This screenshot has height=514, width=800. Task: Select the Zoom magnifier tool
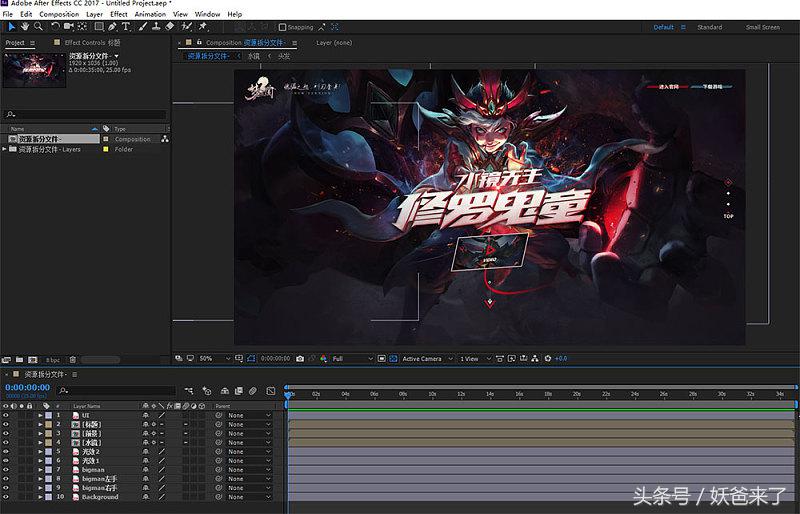(38, 27)
